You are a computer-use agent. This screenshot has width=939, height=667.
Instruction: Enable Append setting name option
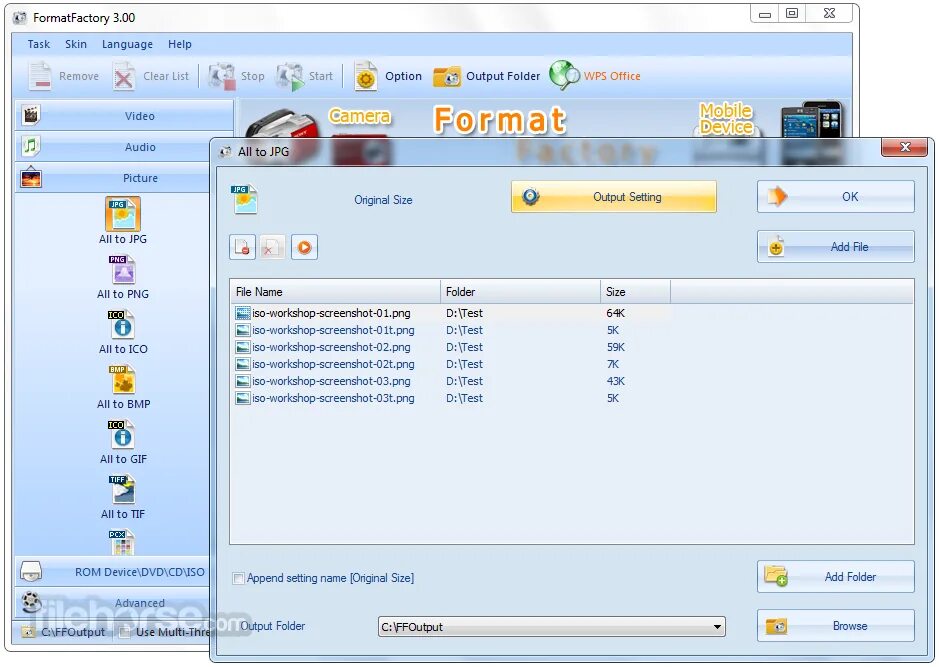(x=238, y=578)
